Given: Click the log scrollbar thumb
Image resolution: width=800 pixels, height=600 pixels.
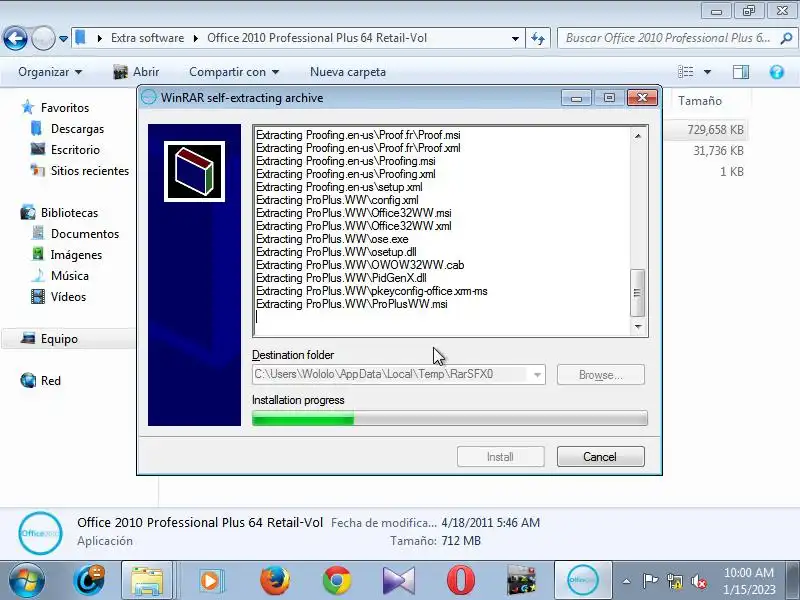Looking at the screenshot, I should coord(637,293).
